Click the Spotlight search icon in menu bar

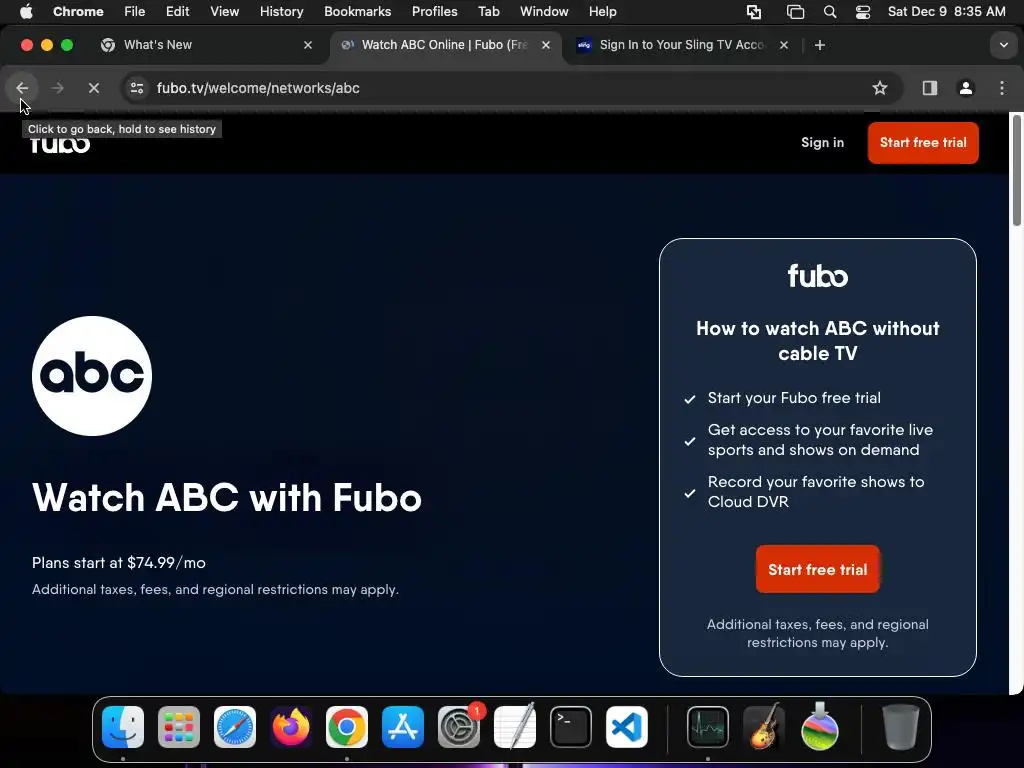pyautogui.click(x=829, y=11)
